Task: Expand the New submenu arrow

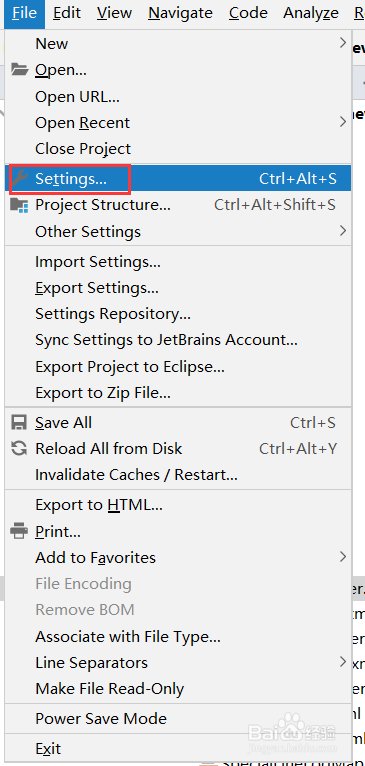Action: coord(343,43)
